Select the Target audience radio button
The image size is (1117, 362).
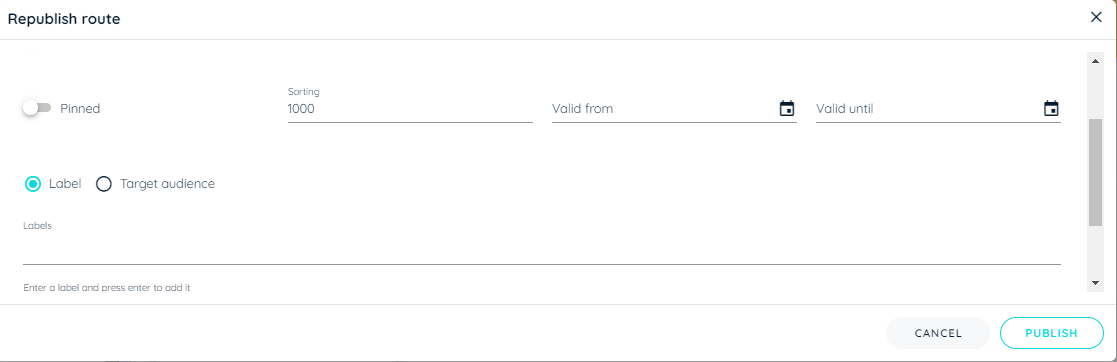(104, 184)
